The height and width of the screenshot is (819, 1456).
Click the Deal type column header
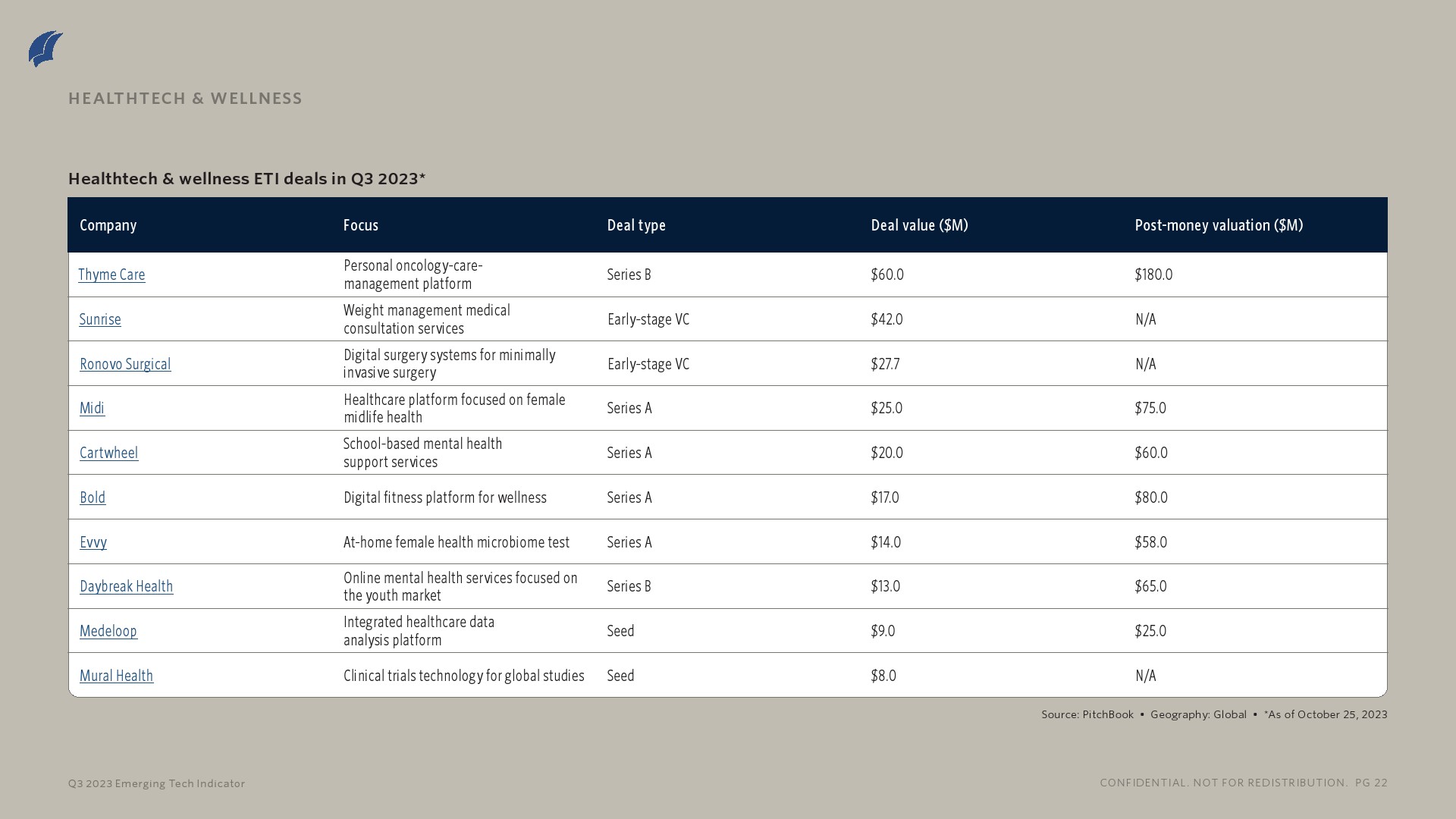tap(636, 225)
